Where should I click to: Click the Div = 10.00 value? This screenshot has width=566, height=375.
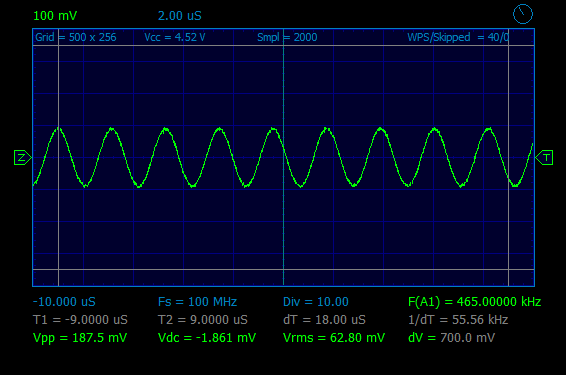316,302
